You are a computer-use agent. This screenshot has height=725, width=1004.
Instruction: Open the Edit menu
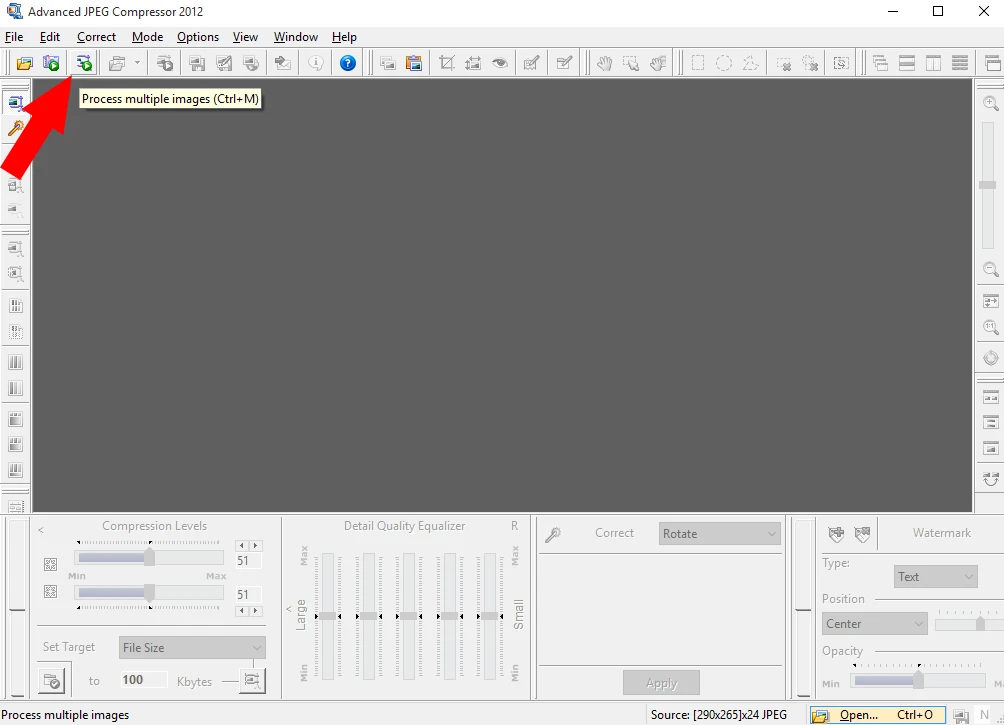[x=50, y=37]
